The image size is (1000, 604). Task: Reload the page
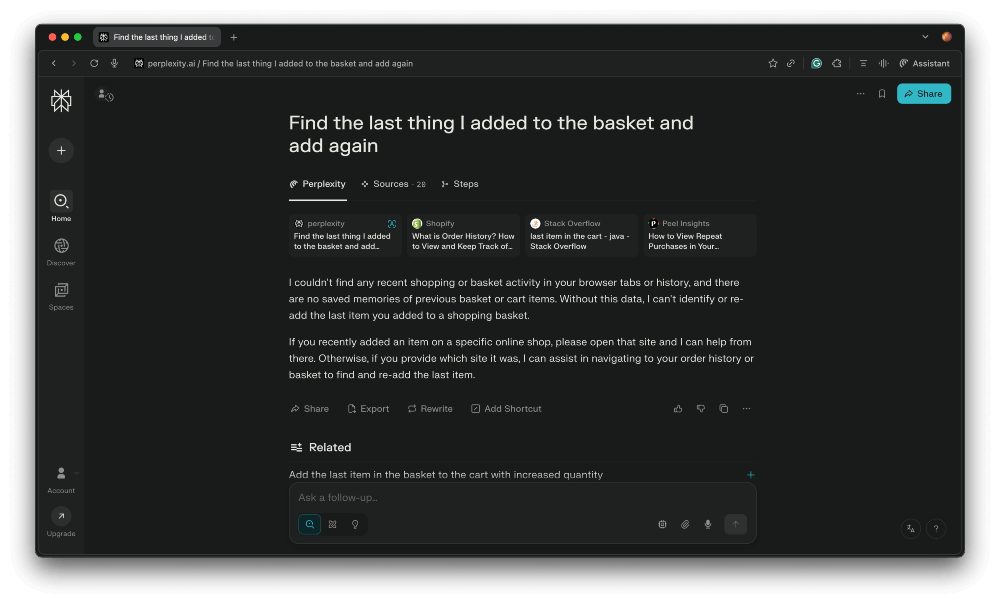94,63
